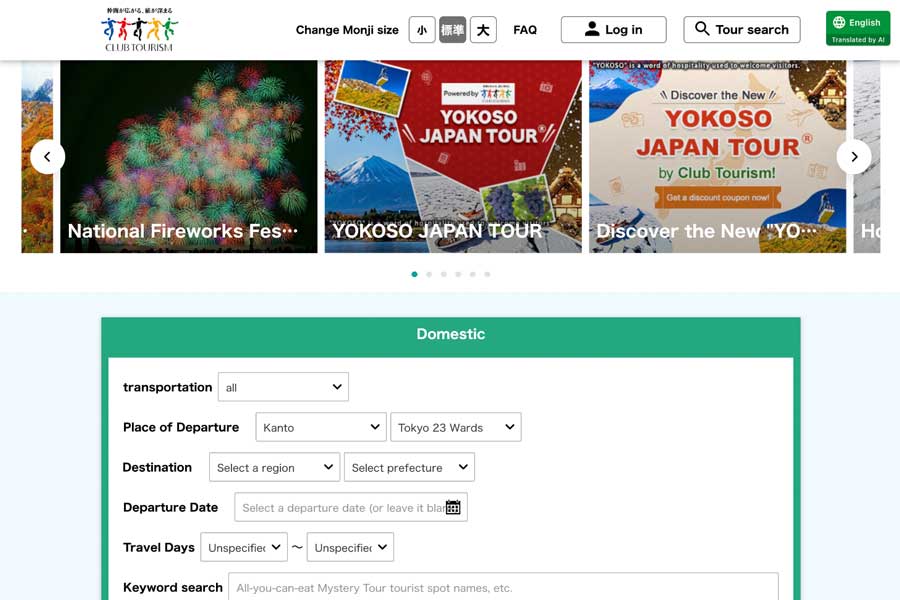
Task: Open the Kanto departure region dropdown
Action: coord(321,427)
